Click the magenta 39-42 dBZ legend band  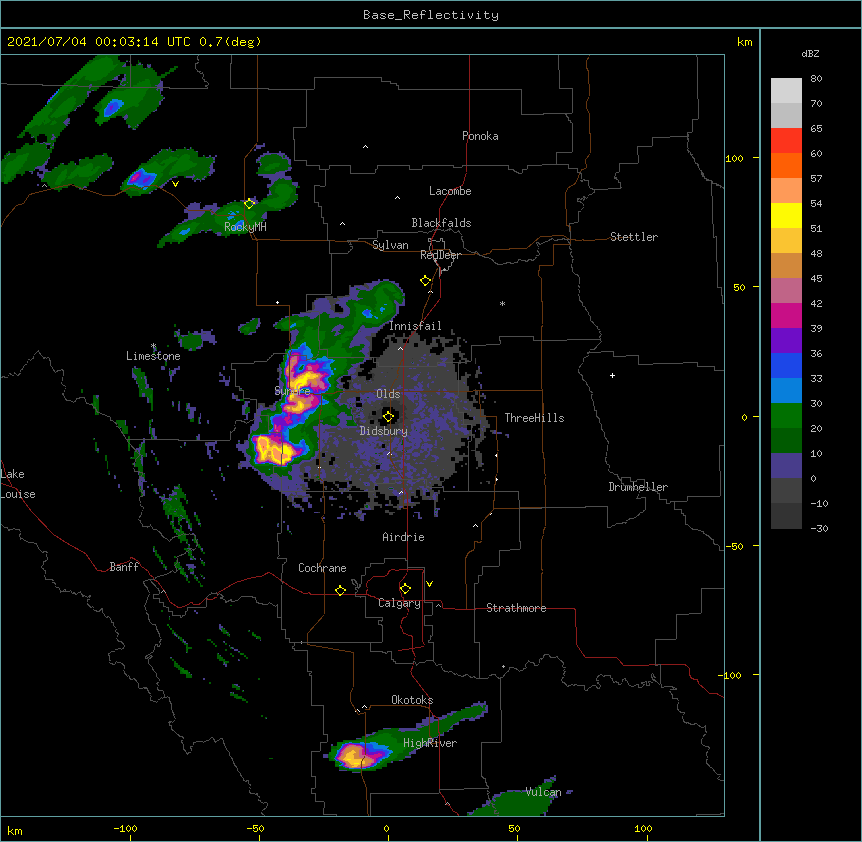[786, 315]
